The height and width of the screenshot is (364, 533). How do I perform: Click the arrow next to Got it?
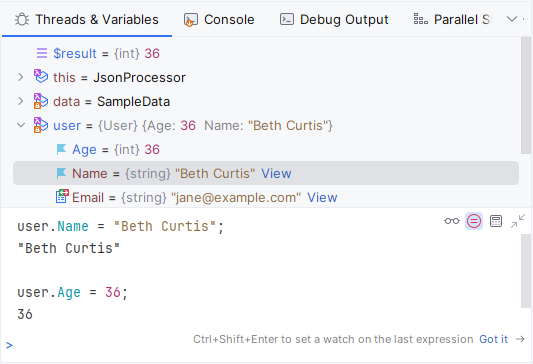pyautogui.click(x=520, y=339)
